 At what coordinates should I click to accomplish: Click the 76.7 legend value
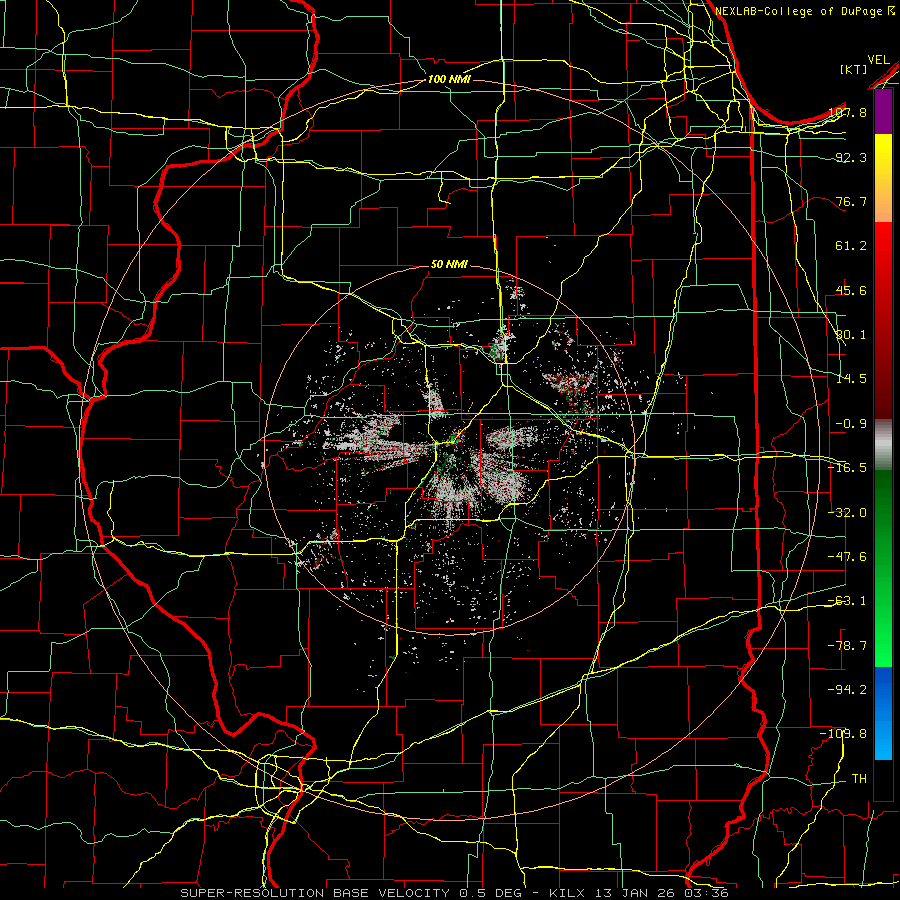coord(852,201)
